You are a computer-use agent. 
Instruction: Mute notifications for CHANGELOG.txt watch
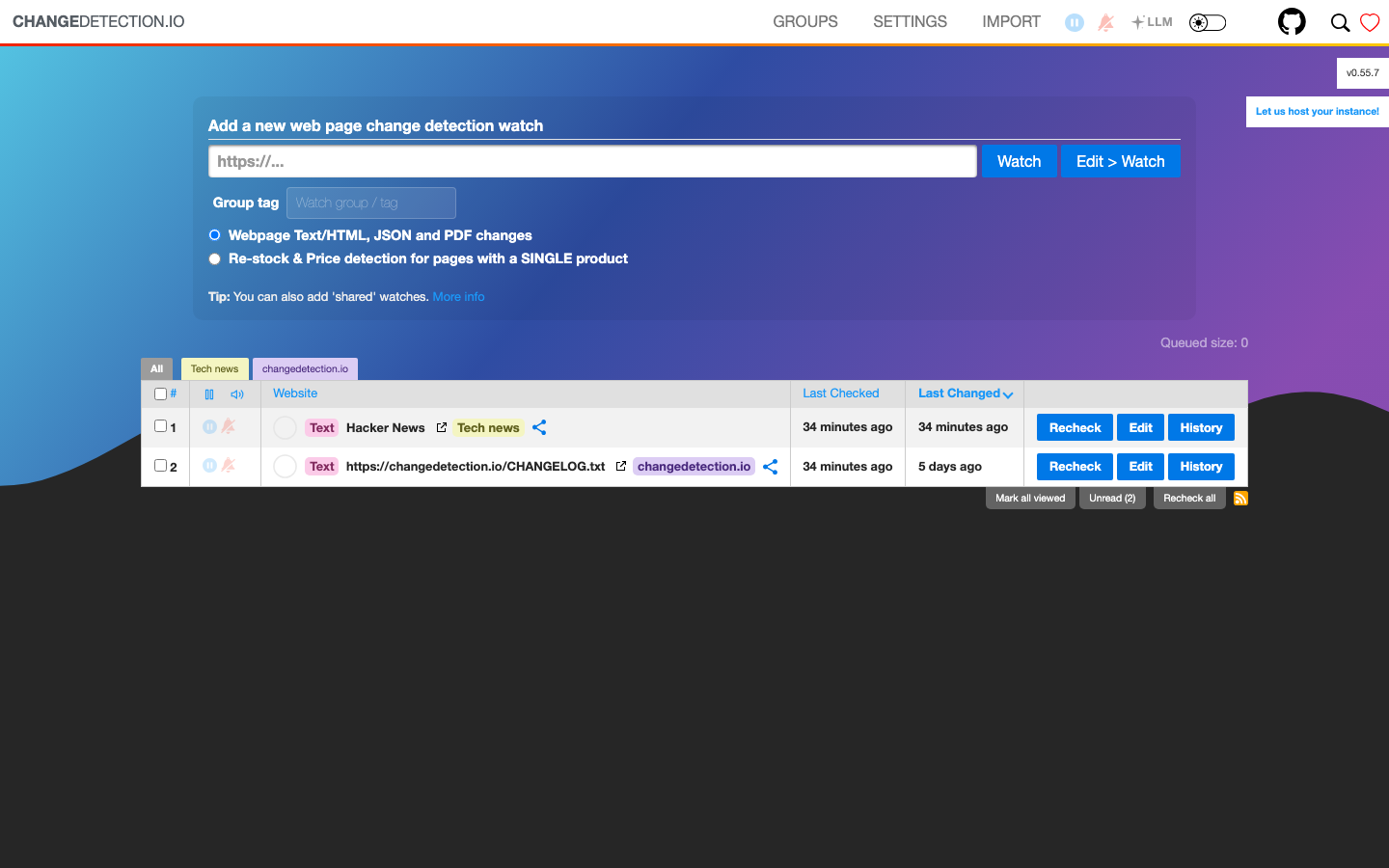pos(229,465)
